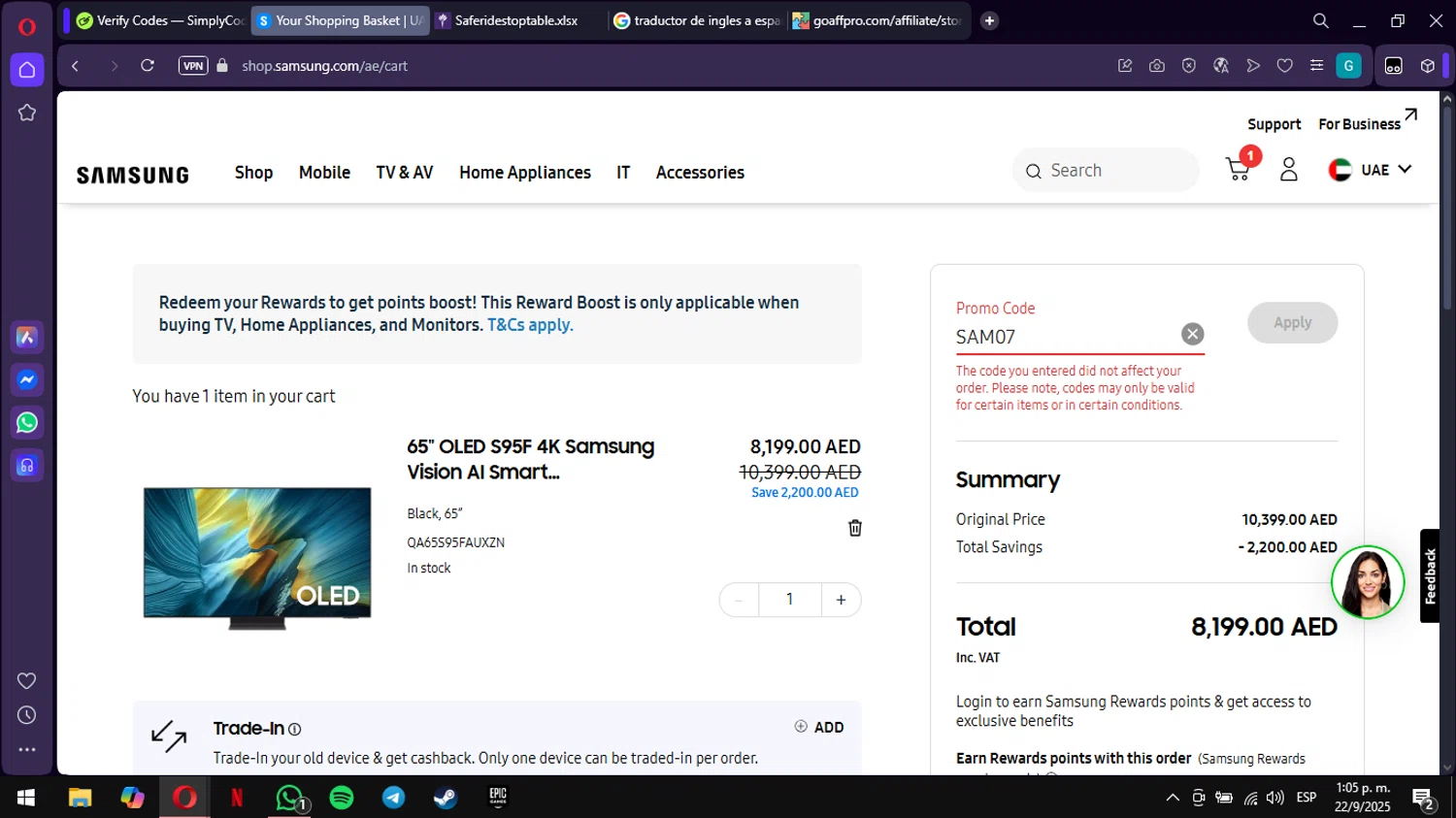1456x818 pixels.
Task: Click the Search field on Samsung site
Action: [x=1106, y=170]
